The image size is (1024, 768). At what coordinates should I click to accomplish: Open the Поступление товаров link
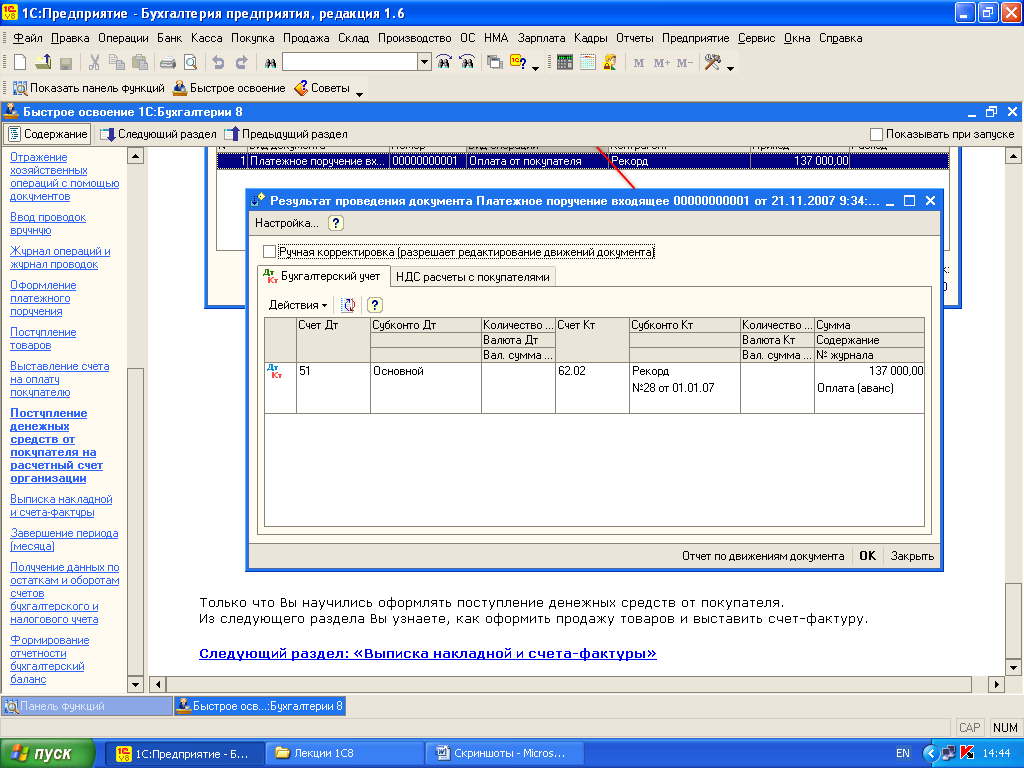tap(43, 338)
